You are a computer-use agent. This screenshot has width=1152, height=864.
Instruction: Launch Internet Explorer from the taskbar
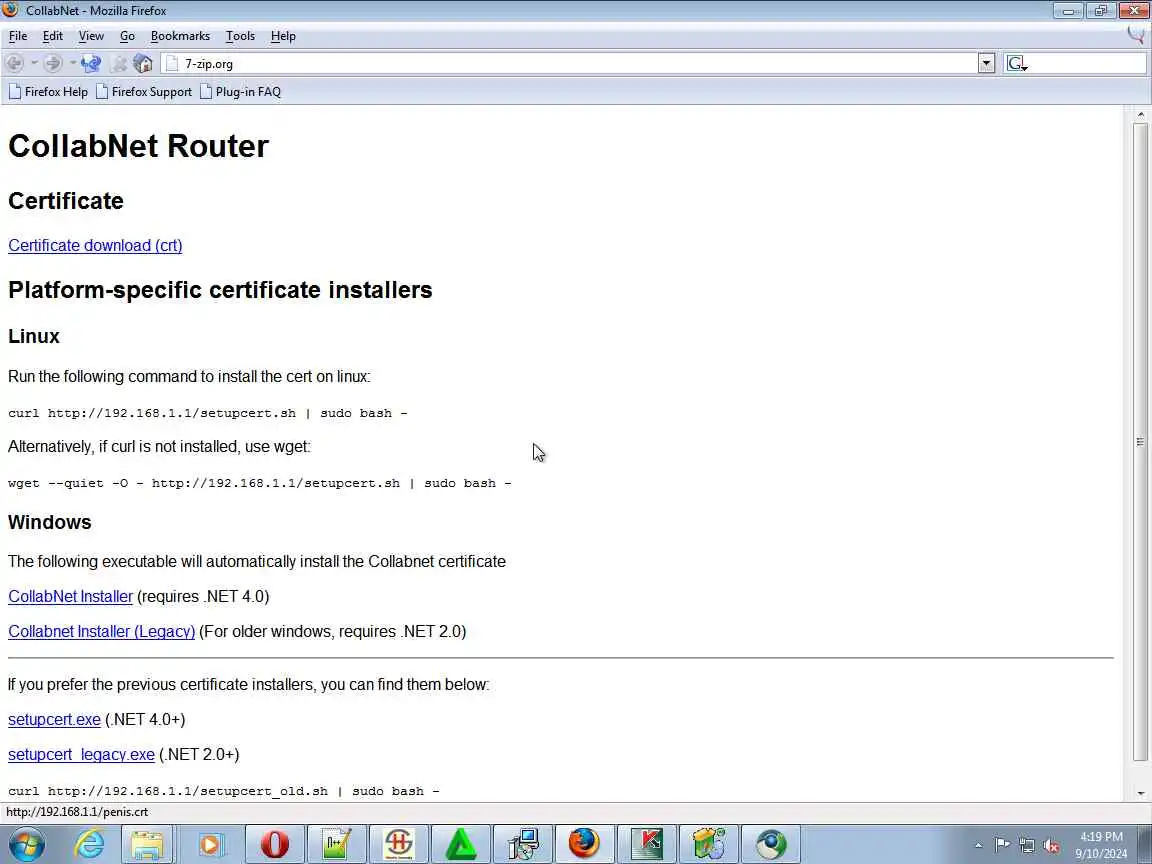[90, 844]
